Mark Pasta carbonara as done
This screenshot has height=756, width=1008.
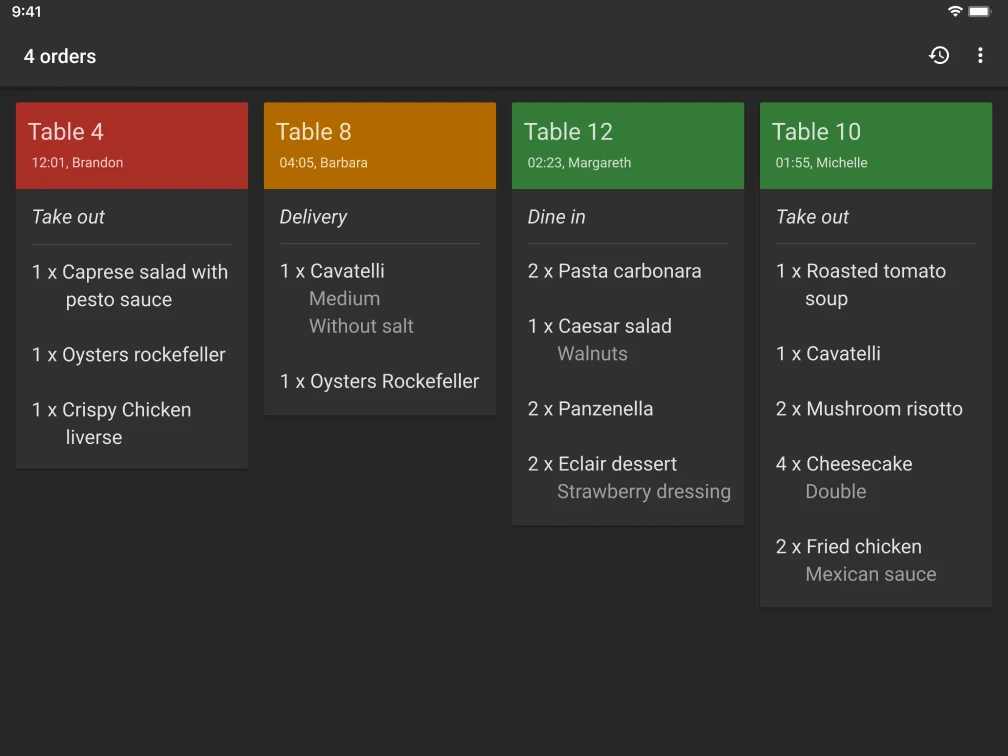pos(616,271)
